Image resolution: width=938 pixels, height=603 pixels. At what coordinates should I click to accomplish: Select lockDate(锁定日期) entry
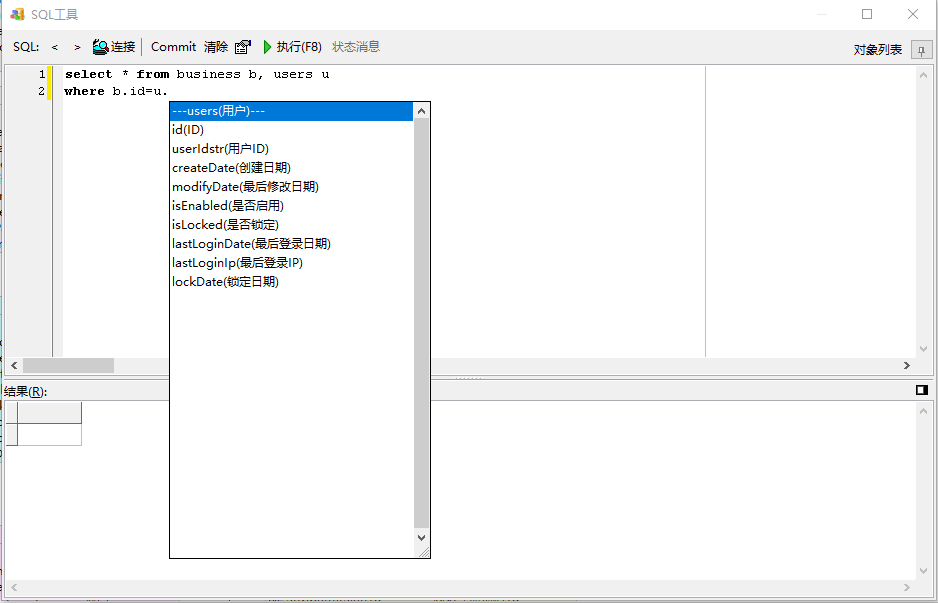point(291,282)
